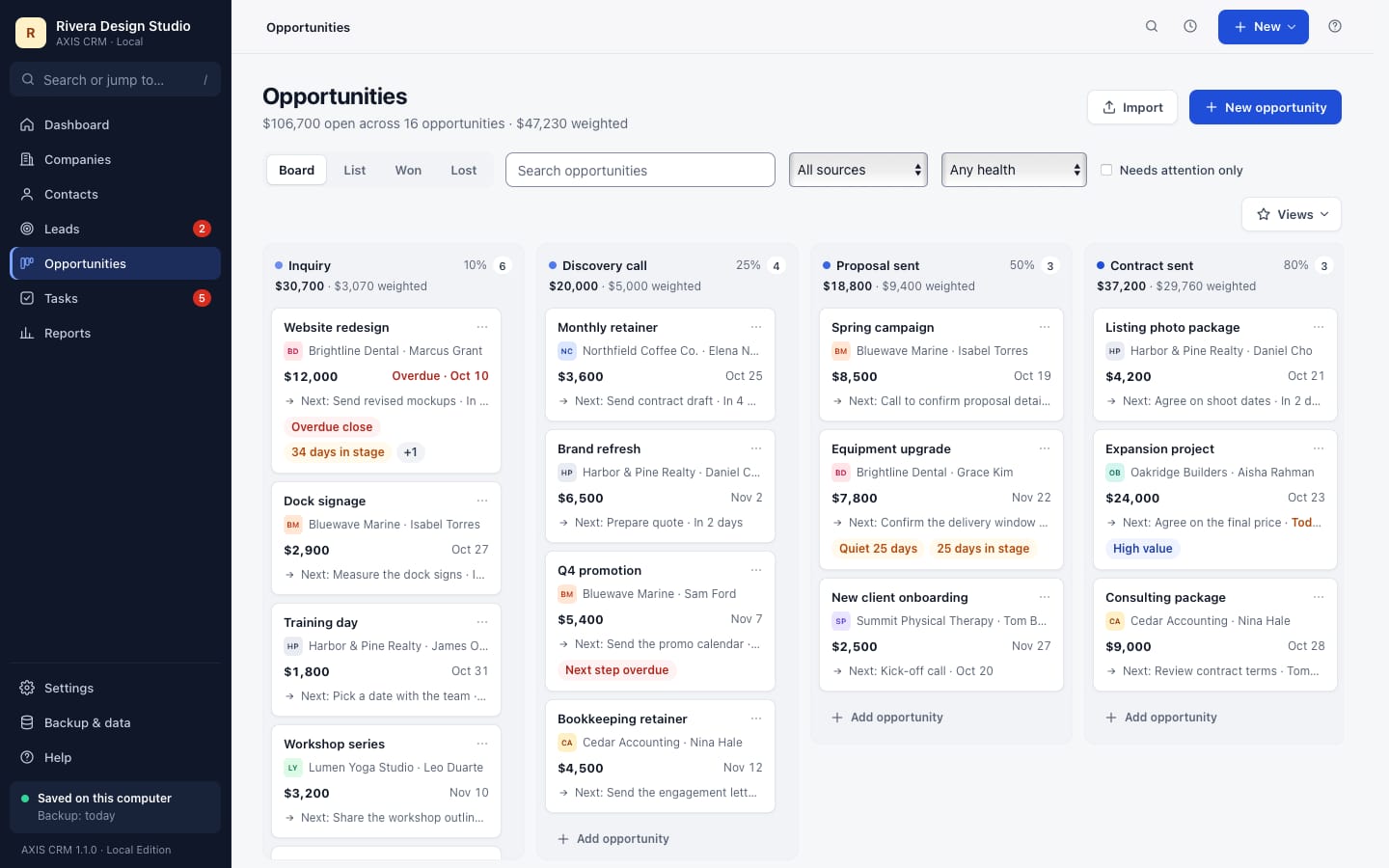Open the more menu on Spring campaign card
The image size is (1389, 868).
[x=1045, y=327]
